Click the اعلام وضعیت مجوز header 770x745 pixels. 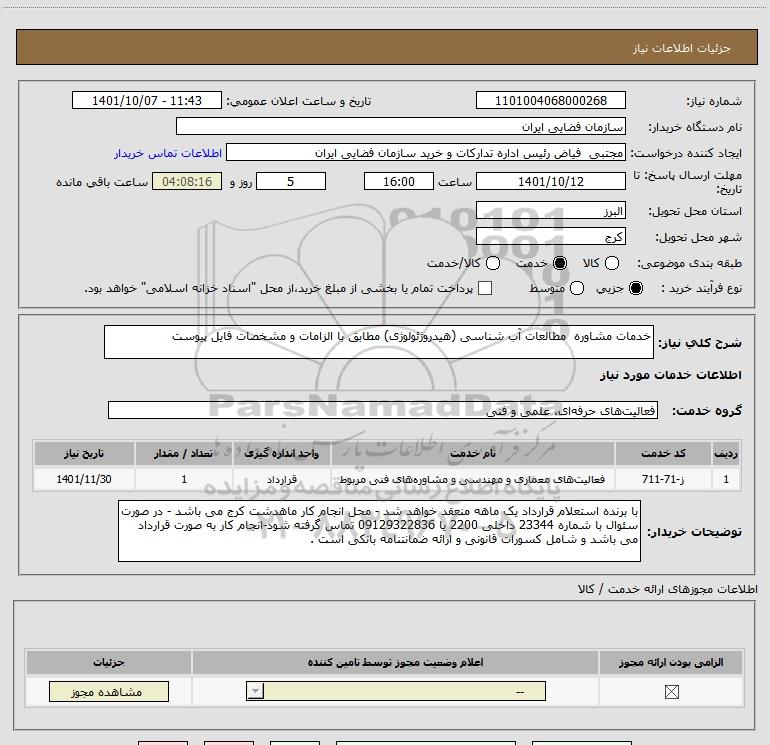point(395,662)
